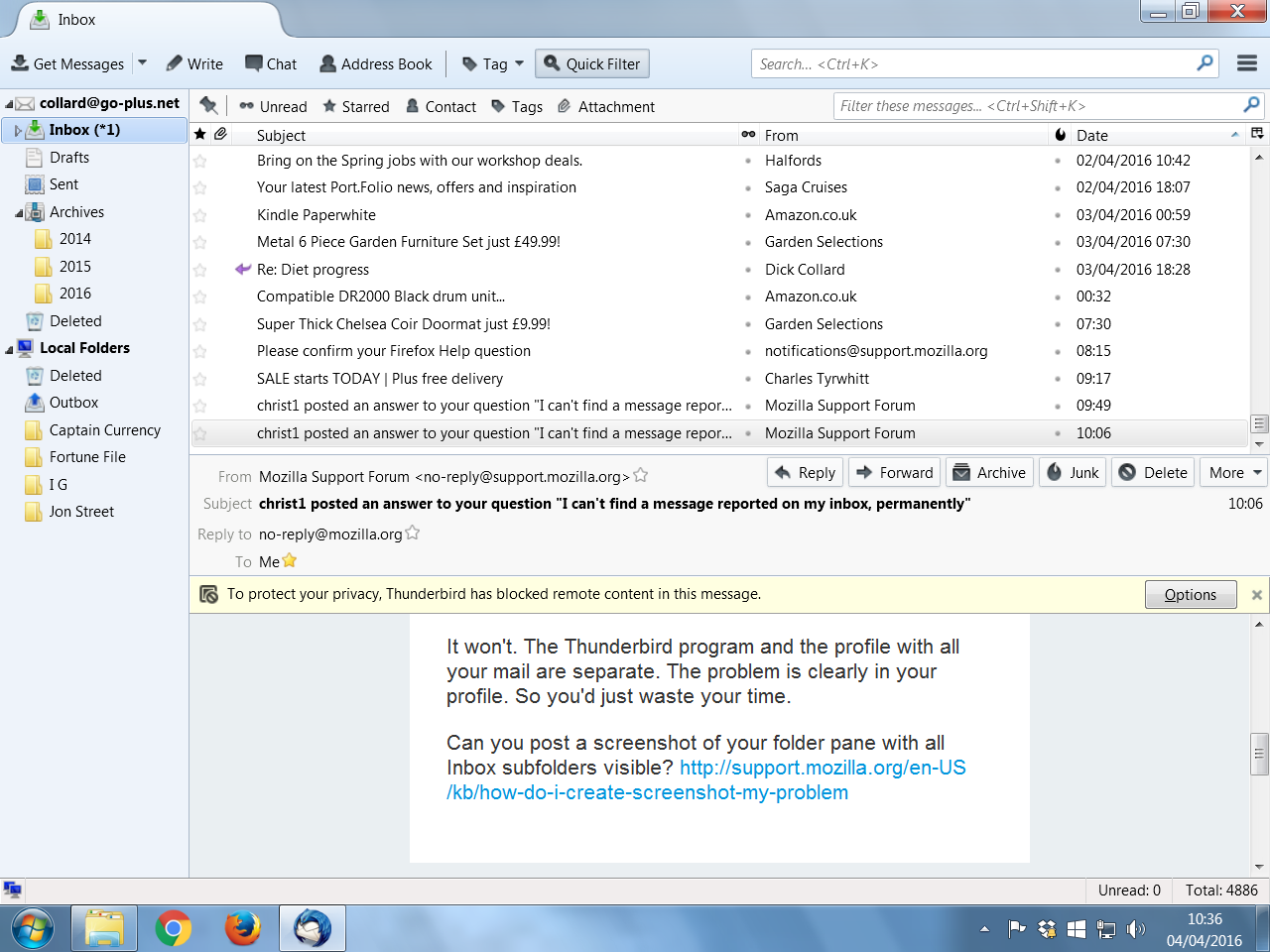Screen dimensions: 1270x952
Task: Click Get Messages button
Action: tap(67, 63)
